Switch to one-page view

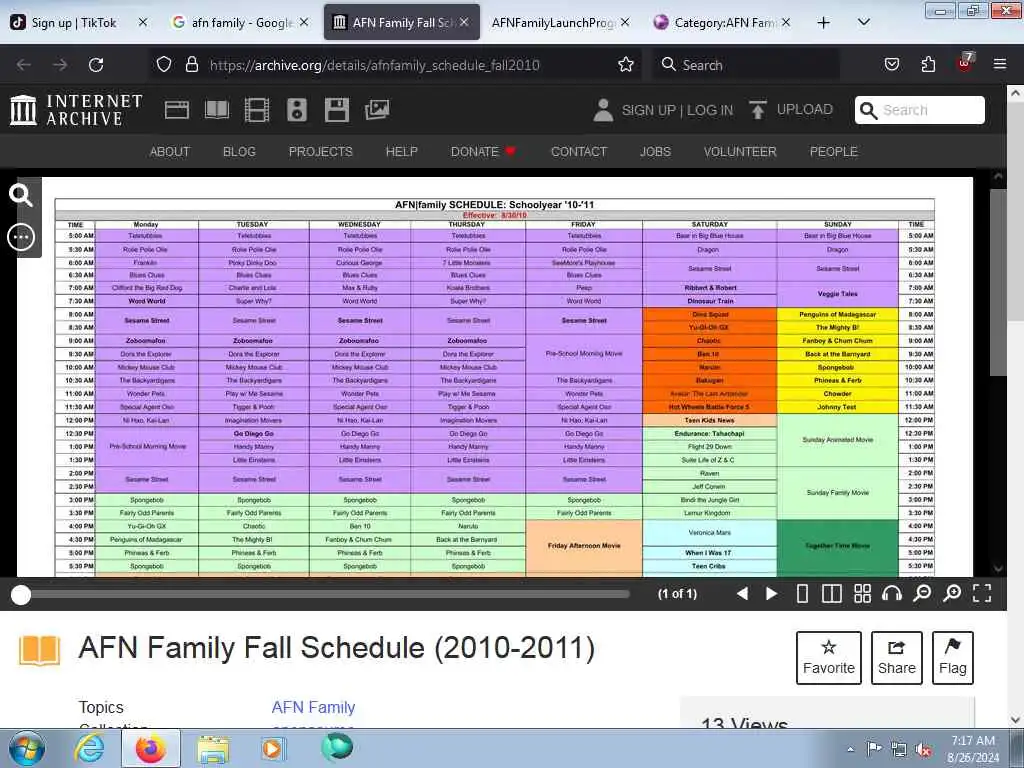point(803,594)
